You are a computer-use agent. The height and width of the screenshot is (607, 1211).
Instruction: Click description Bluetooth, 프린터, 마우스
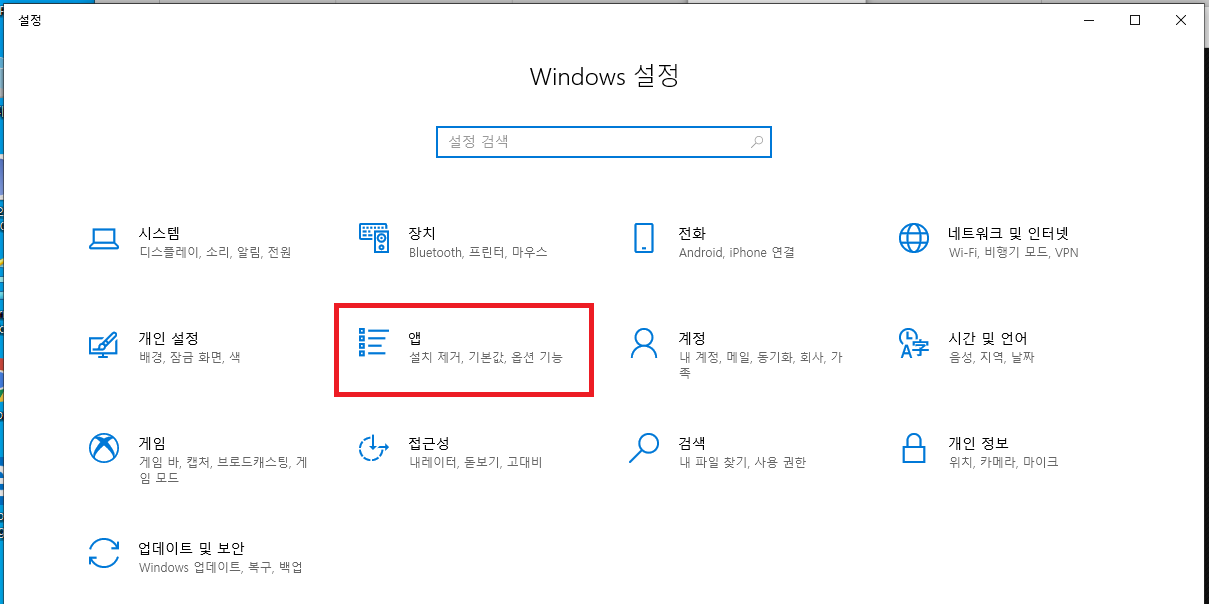coord(478,253)
